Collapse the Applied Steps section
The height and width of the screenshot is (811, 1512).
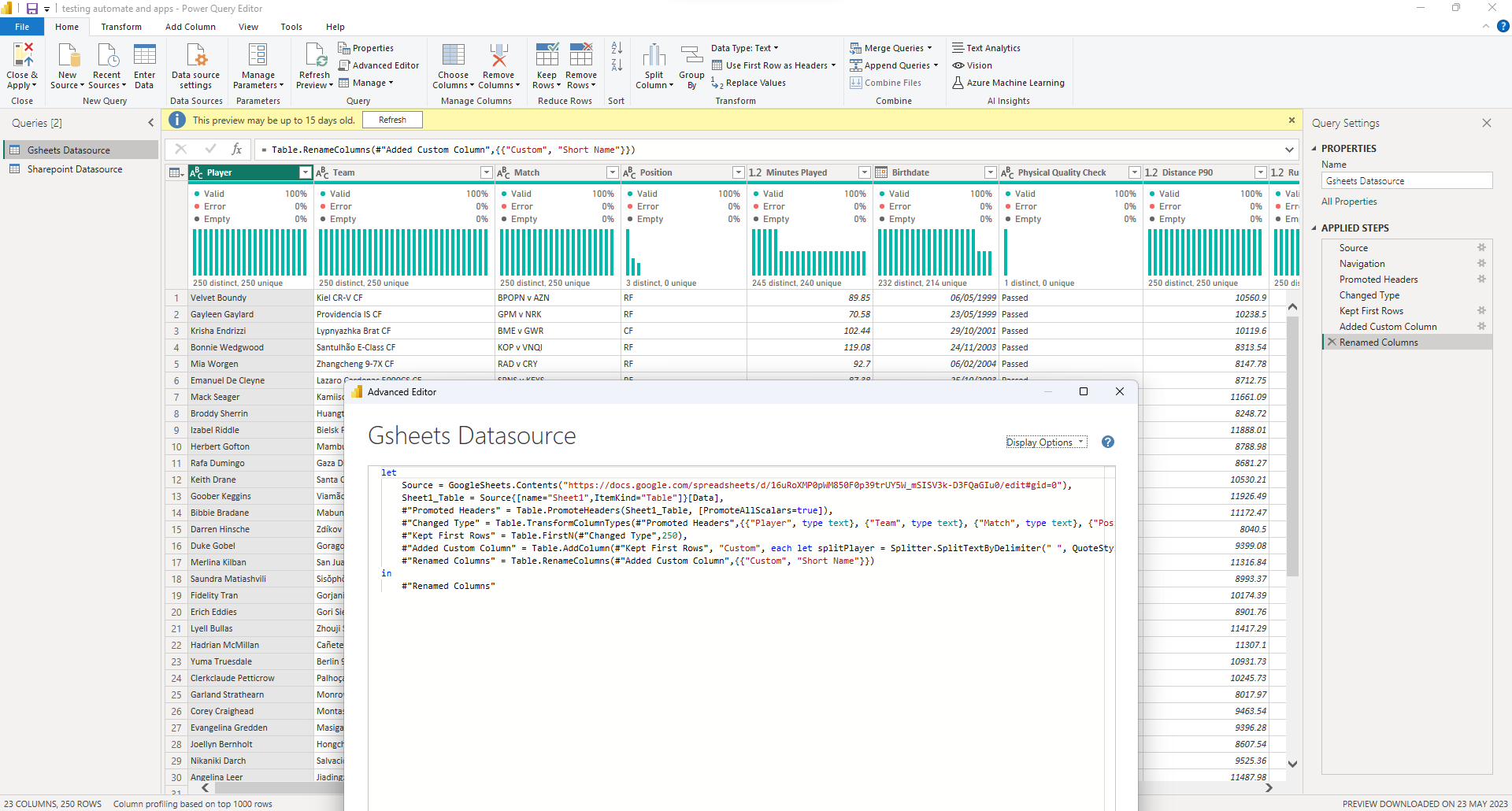point(1314,228)
